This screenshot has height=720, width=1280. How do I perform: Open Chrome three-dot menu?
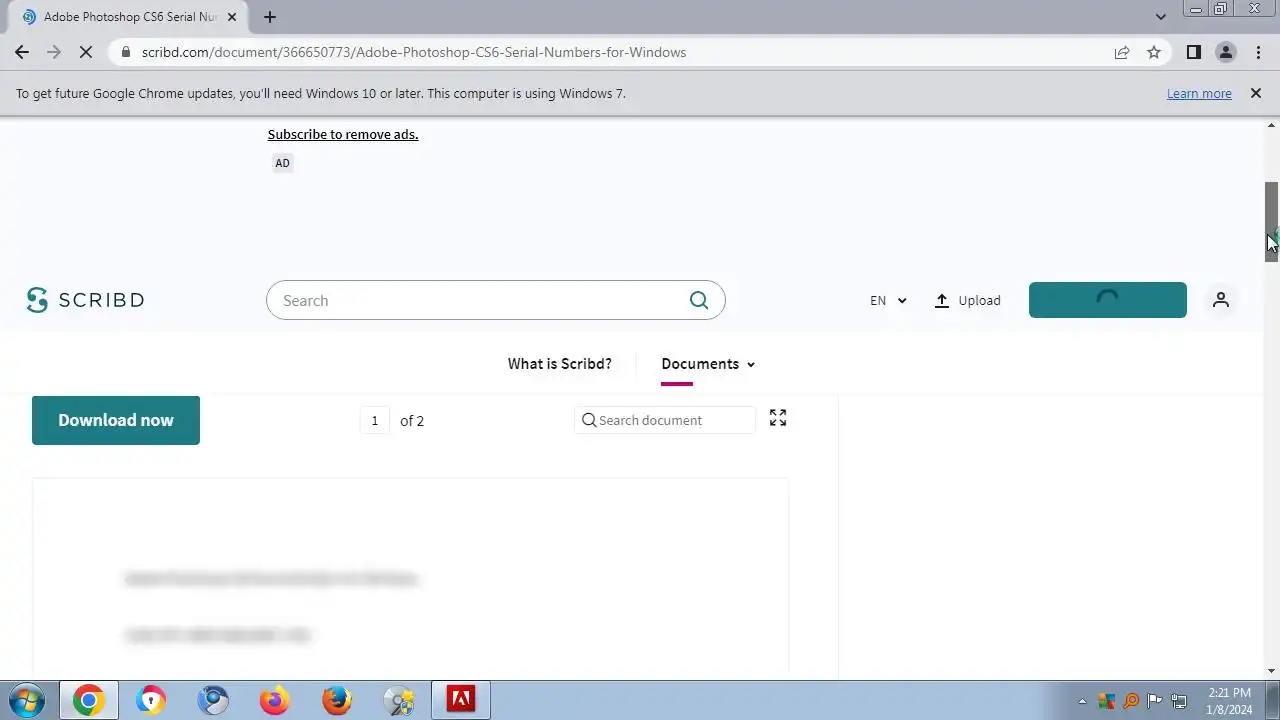point(1257,52)
